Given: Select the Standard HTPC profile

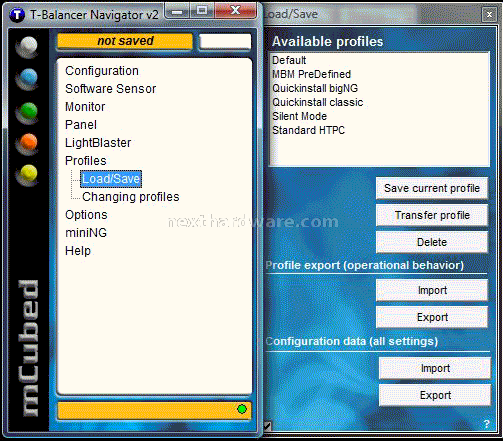Looking at the screenshot, I should (308, 130).
